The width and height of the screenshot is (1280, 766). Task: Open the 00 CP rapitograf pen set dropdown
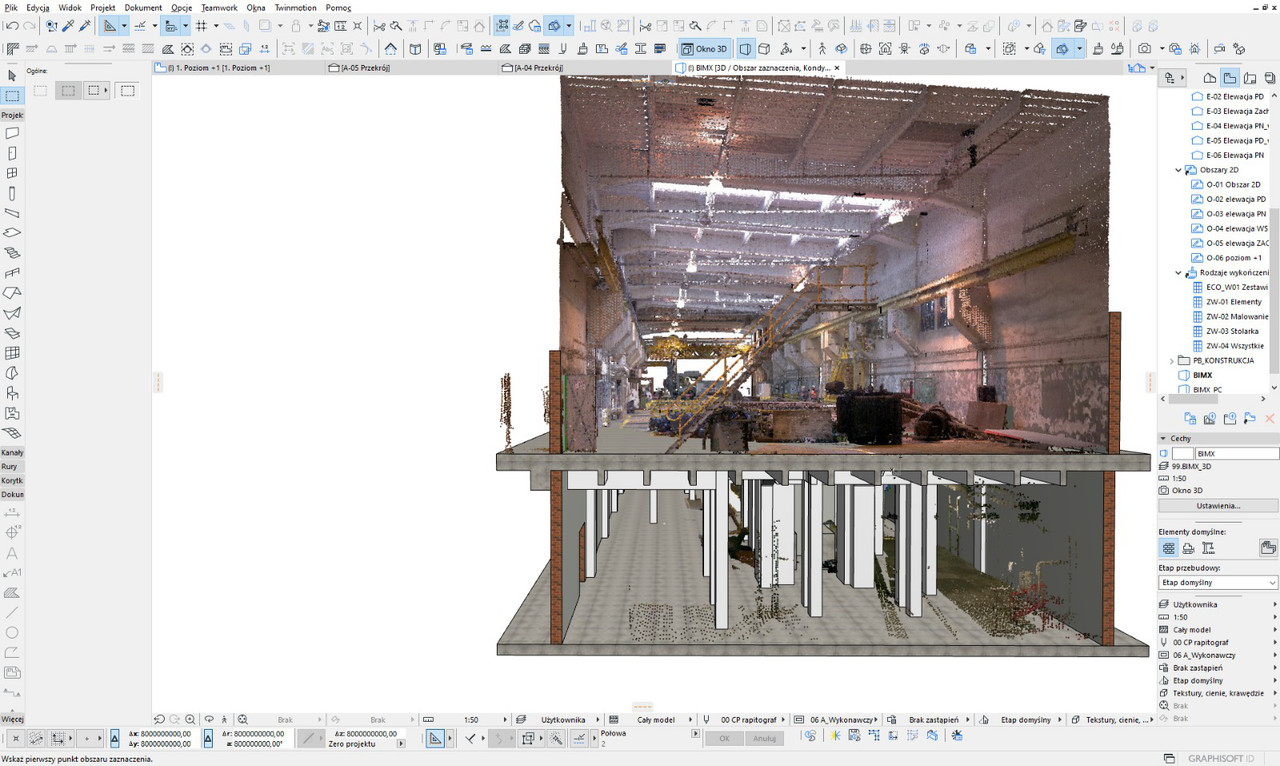point(750,720)
